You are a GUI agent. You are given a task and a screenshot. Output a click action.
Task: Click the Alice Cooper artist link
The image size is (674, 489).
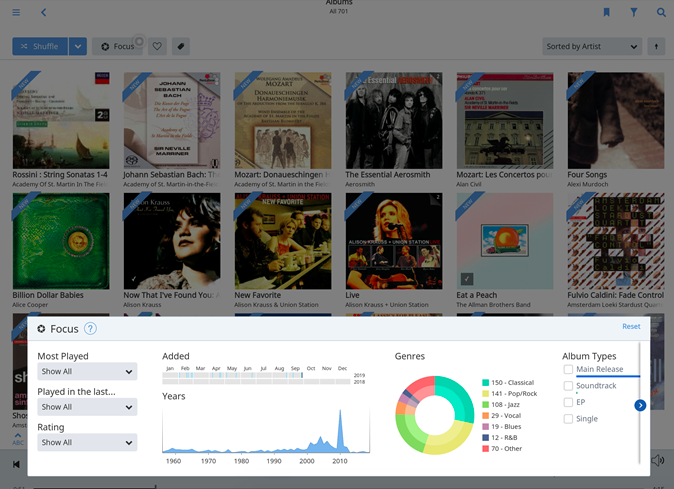tap(30, 305)
